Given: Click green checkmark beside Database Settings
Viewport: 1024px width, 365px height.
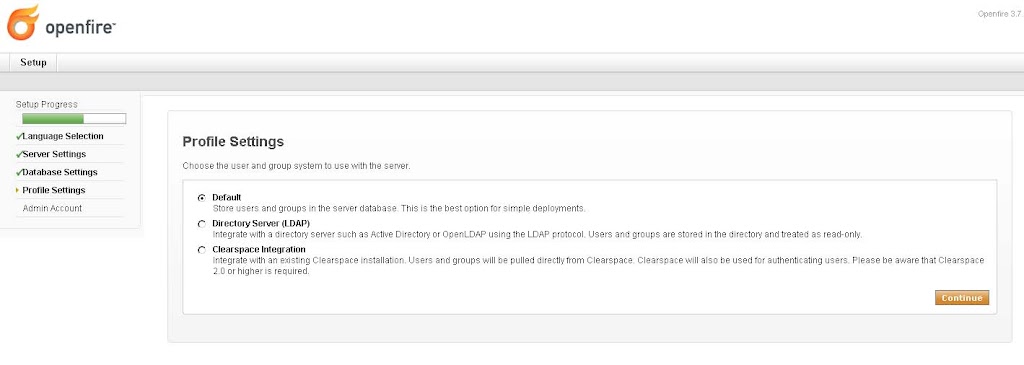Looking at the screenshot, I should [19, 173].
